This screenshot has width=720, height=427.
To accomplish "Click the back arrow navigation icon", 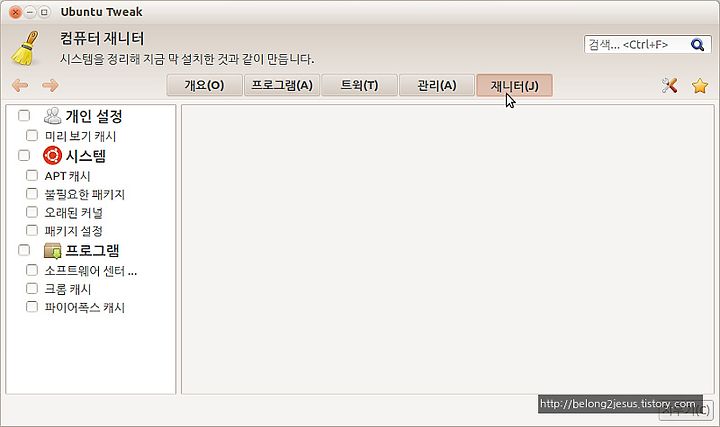I will pyautogui.click(x=20, y=85).
